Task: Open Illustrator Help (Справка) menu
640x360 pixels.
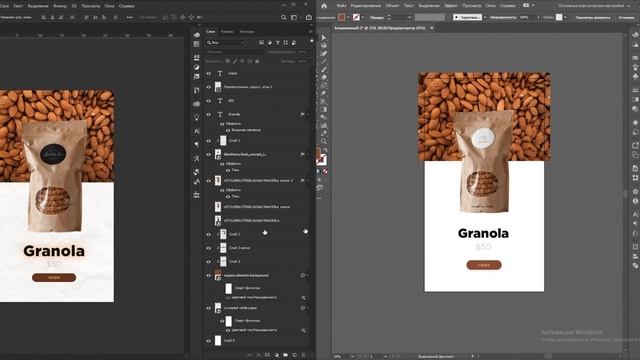Action: pos(508,6)
